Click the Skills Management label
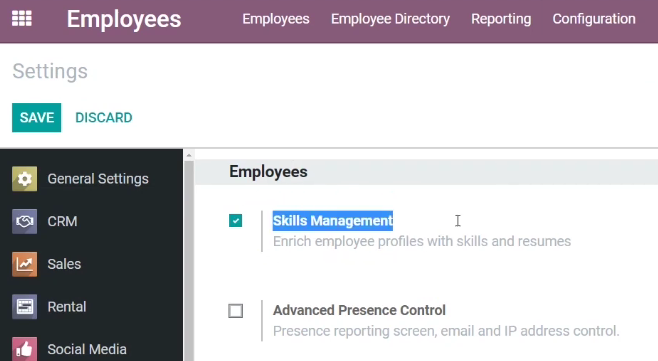 point(333,221)
